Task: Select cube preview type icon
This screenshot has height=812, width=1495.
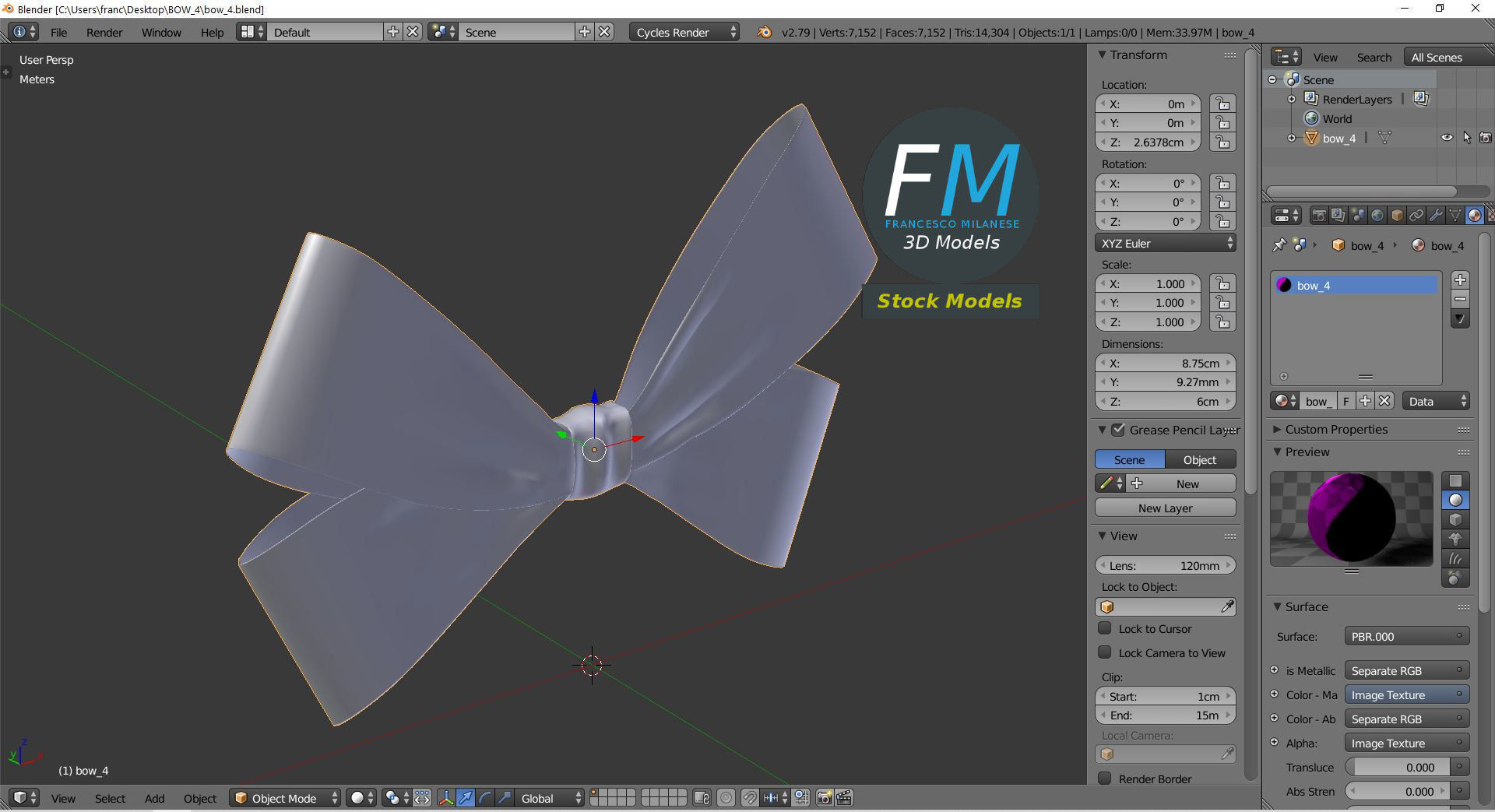Action: click(1455, 519)
